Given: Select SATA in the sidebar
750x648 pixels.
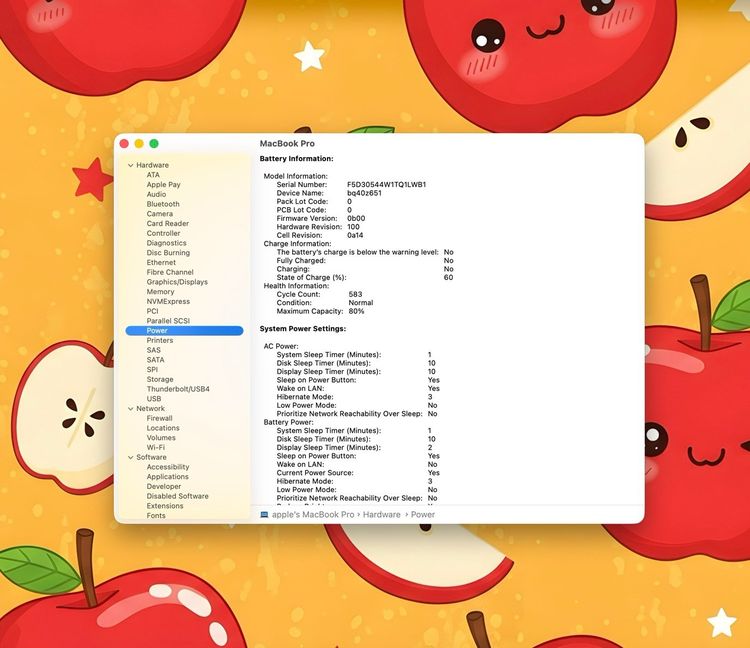Looking at the screenshot, I should click(155, 360).
